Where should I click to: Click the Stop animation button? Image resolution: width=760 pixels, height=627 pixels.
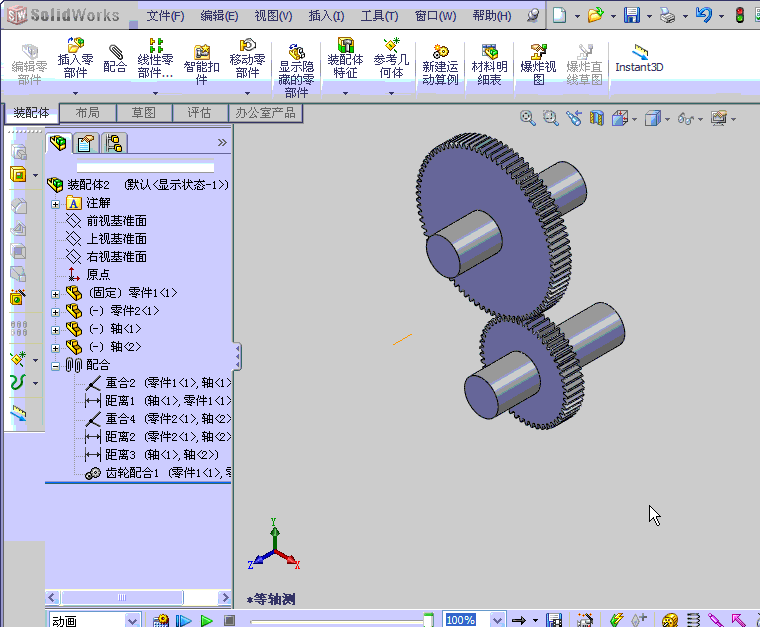click(229, 620)
